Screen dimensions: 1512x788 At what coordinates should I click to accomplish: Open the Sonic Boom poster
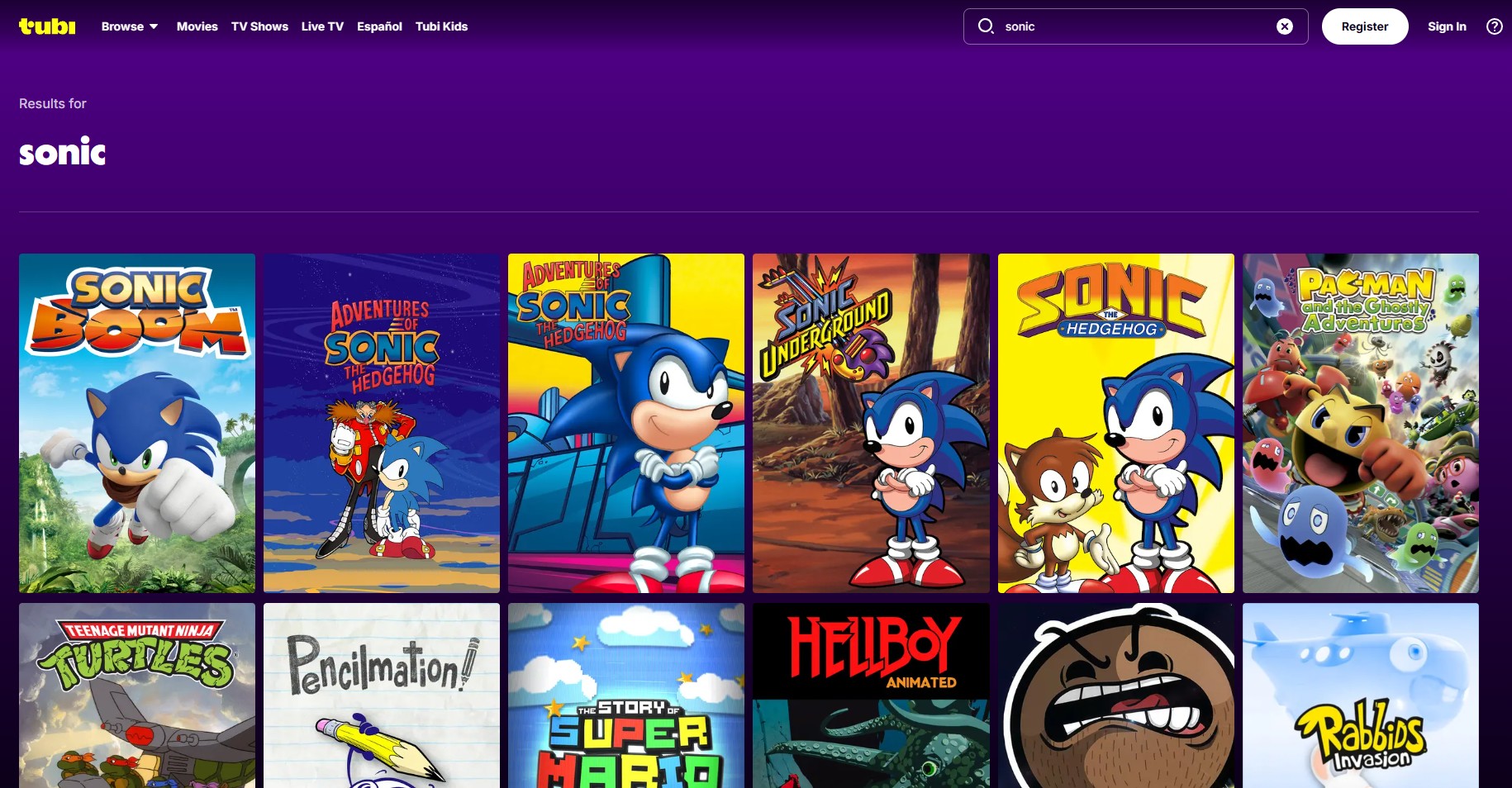[x=137, y=423]
